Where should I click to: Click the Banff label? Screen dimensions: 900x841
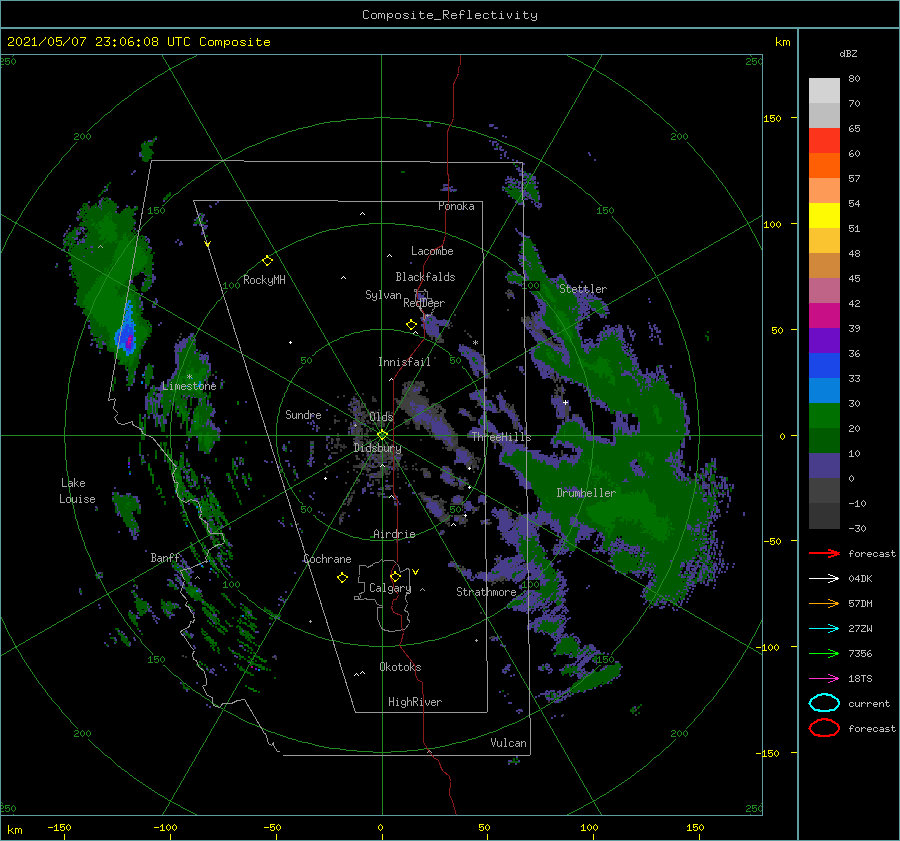(x=165, y=557)
